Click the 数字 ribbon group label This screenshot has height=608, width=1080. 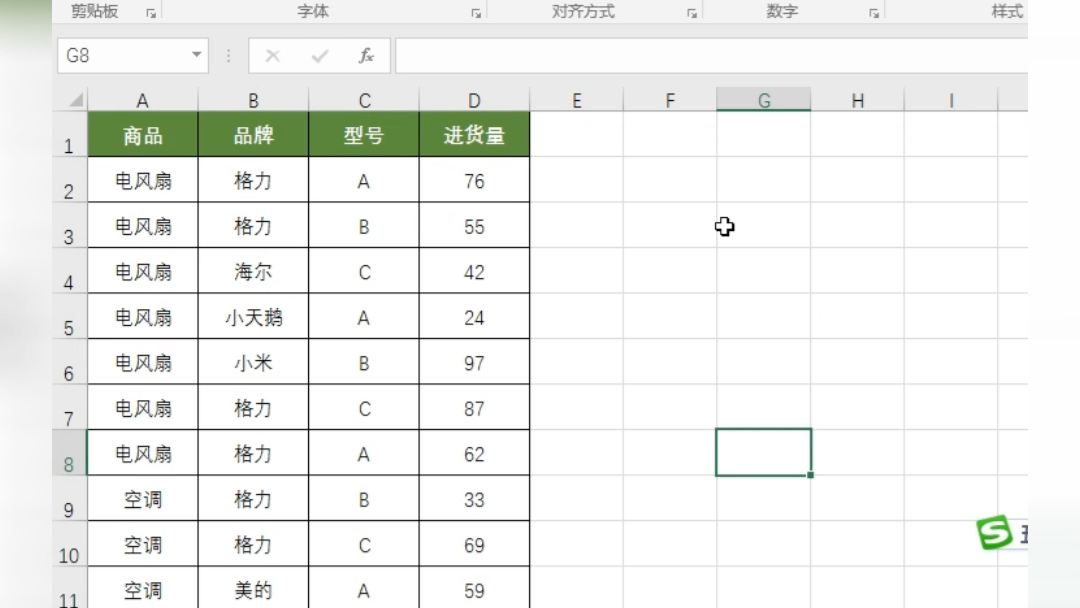pos(781,11)
